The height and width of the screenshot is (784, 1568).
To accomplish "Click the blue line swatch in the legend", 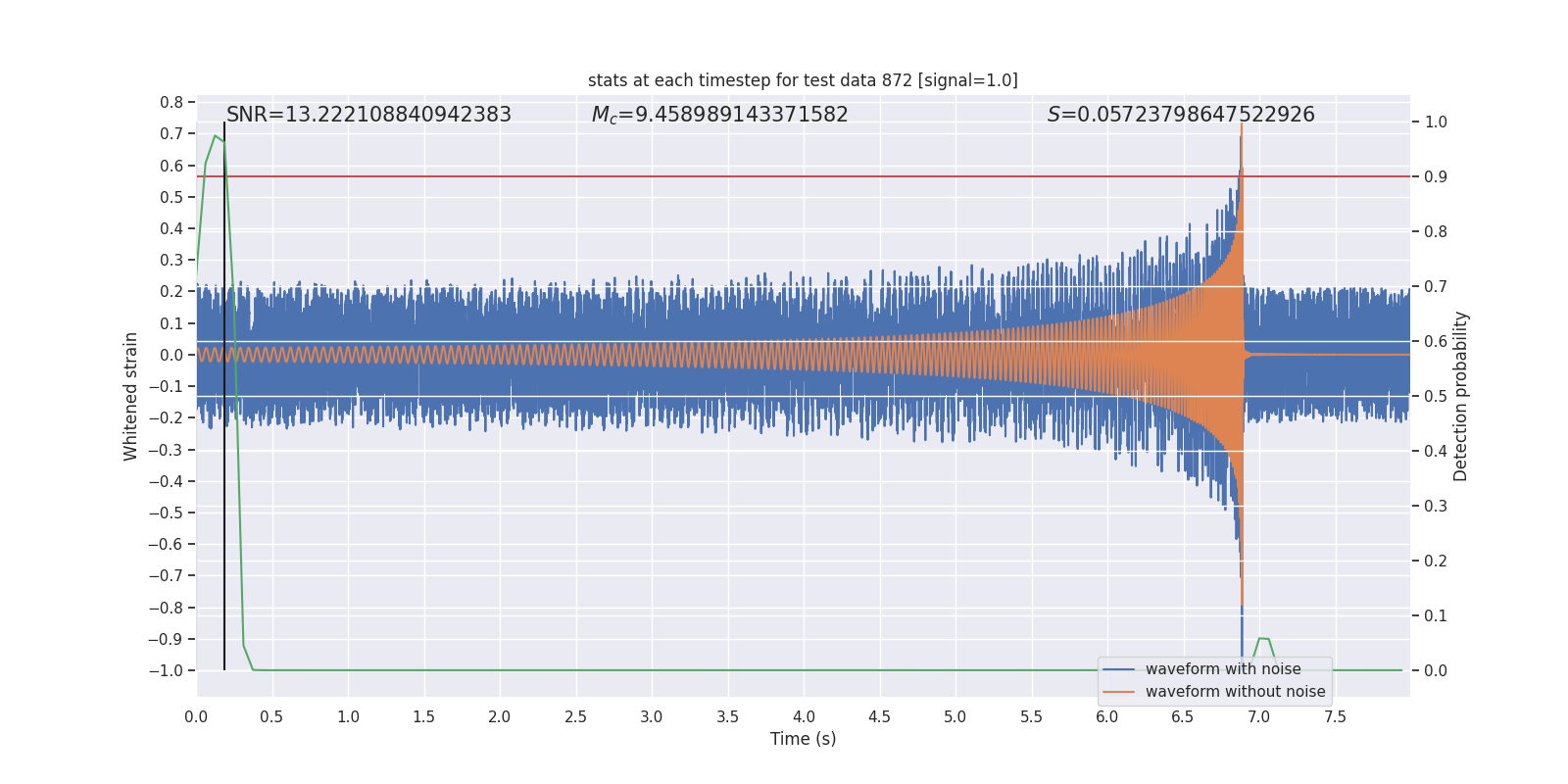I will coord(1118,669).
